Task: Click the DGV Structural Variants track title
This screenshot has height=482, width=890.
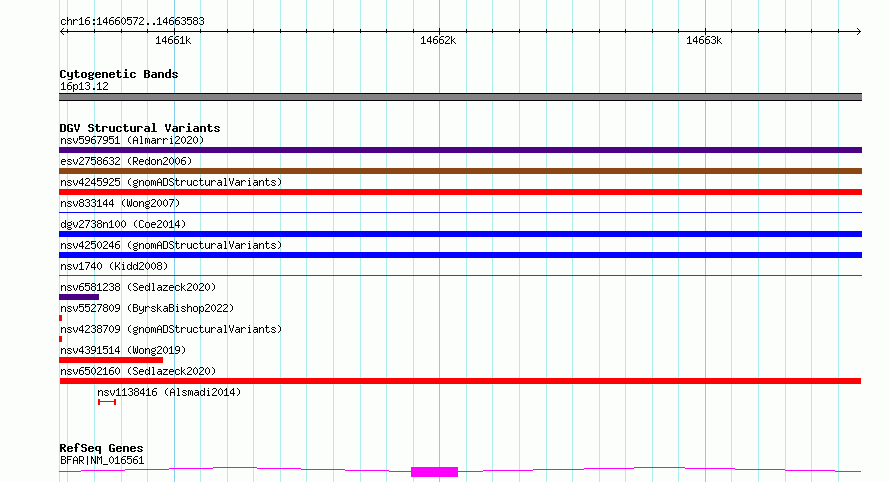Action: coord(140,128)
